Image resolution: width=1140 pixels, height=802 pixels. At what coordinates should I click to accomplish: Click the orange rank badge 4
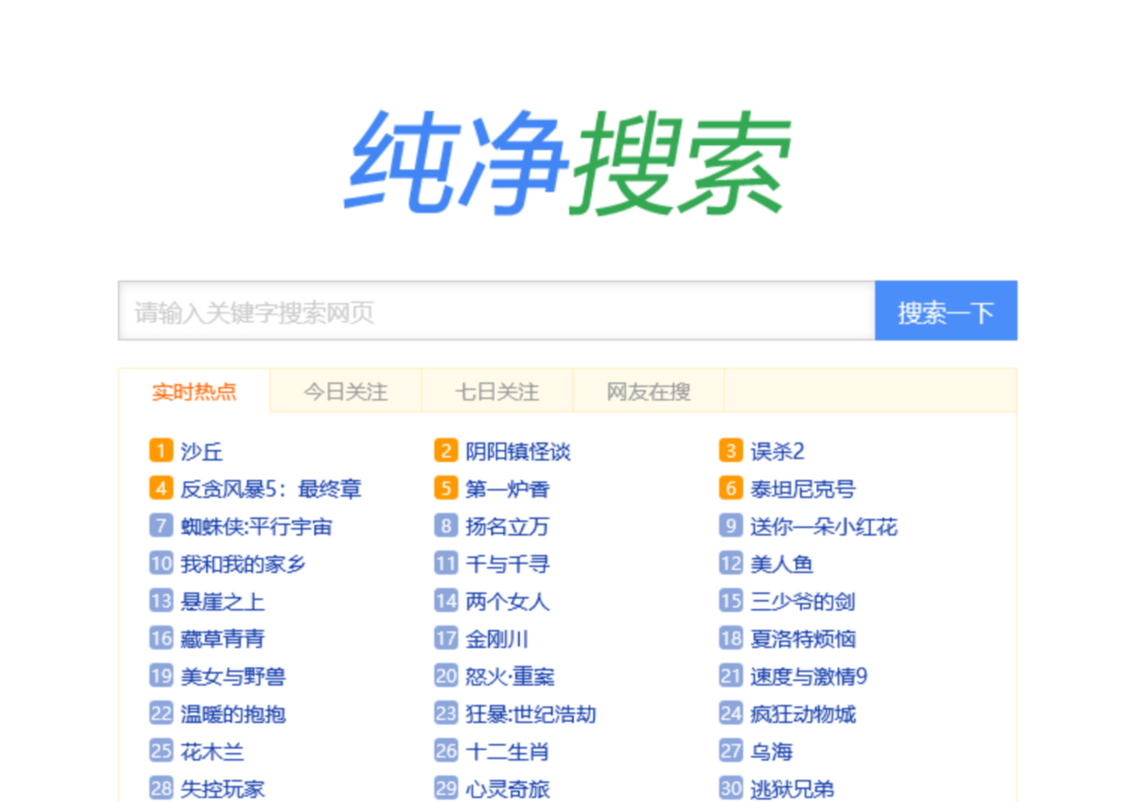tap(161, 488)
